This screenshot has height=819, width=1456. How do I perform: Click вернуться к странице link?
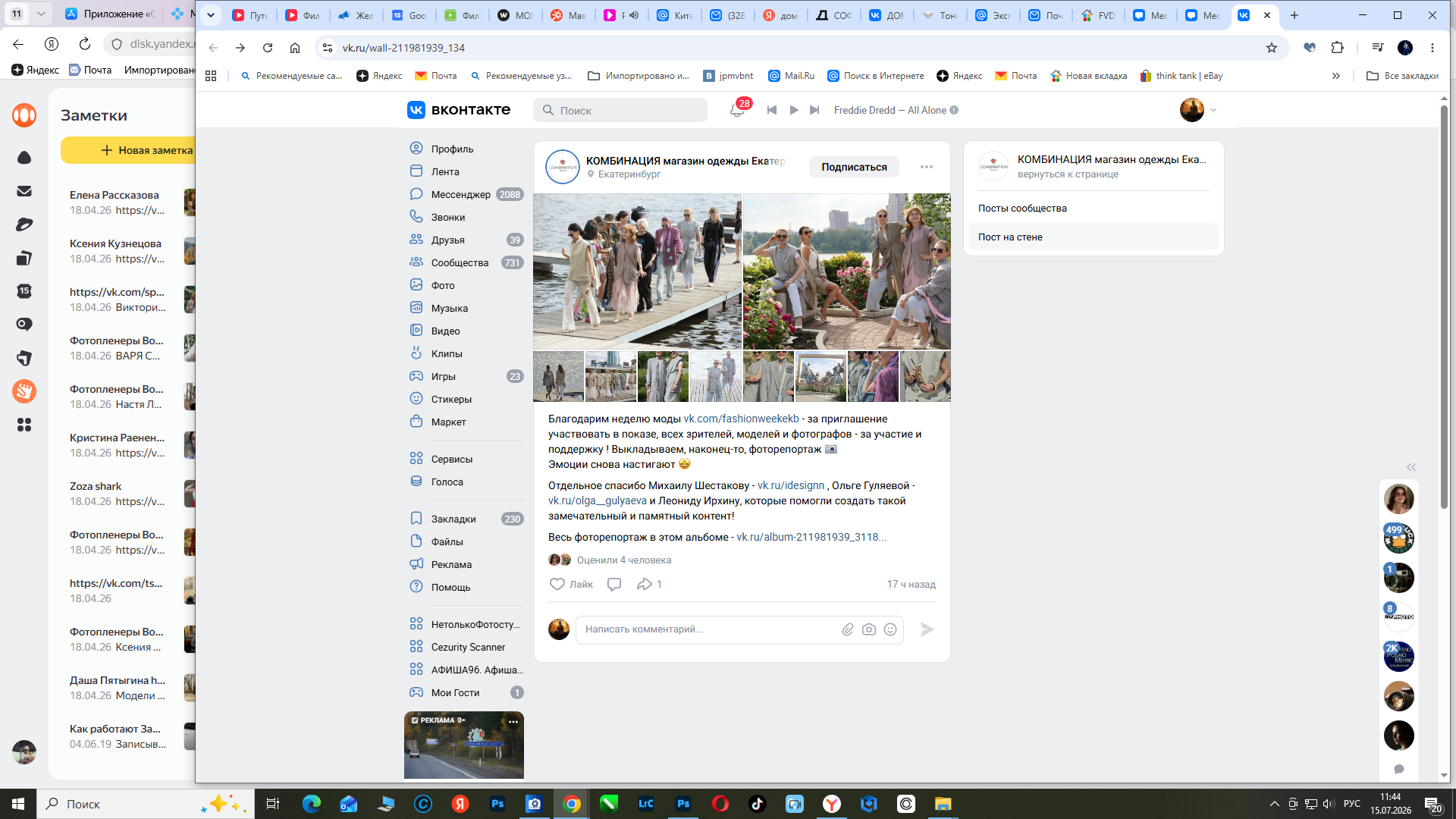pos(1068,174)
